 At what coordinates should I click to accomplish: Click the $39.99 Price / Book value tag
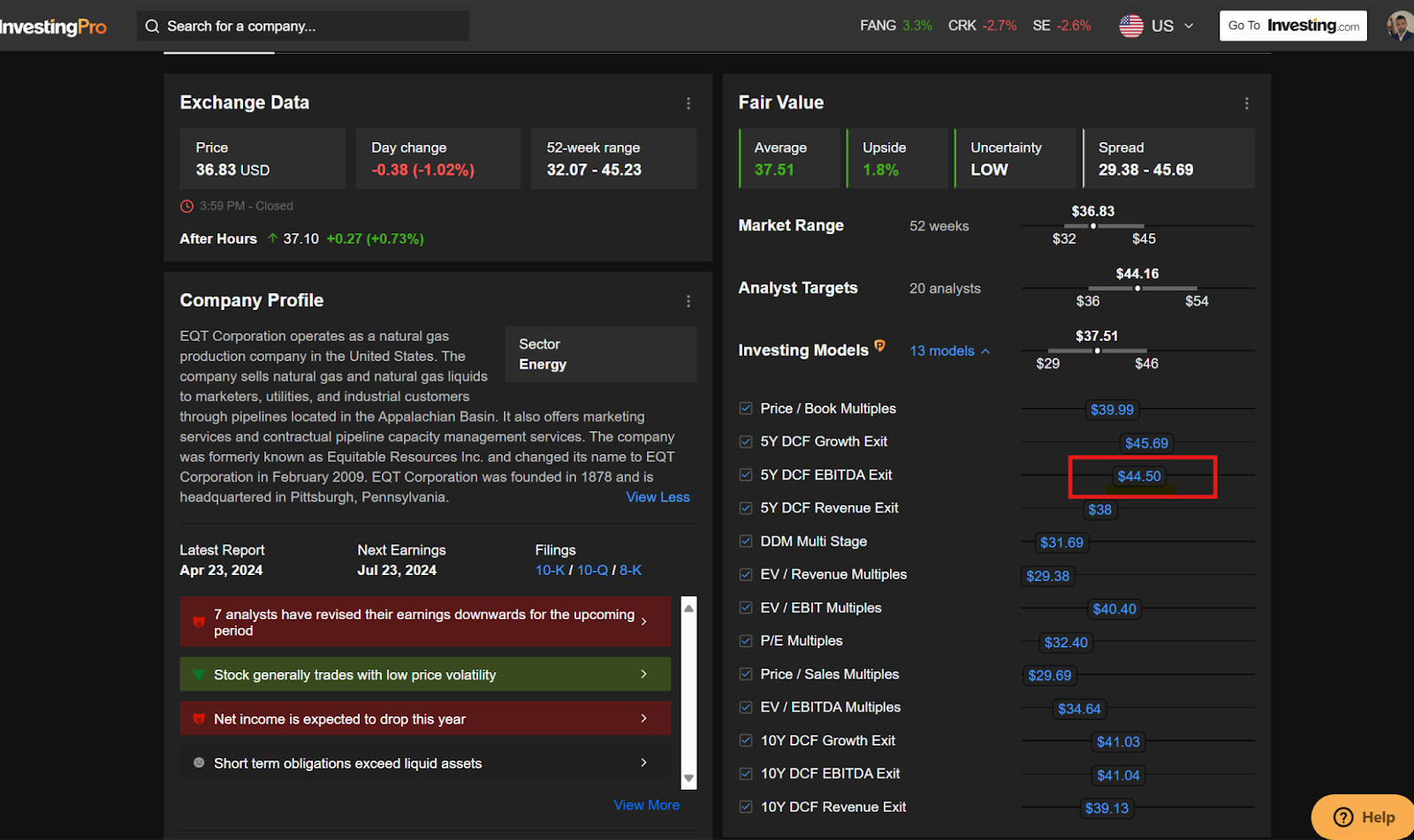click(x=1112, y=410)
